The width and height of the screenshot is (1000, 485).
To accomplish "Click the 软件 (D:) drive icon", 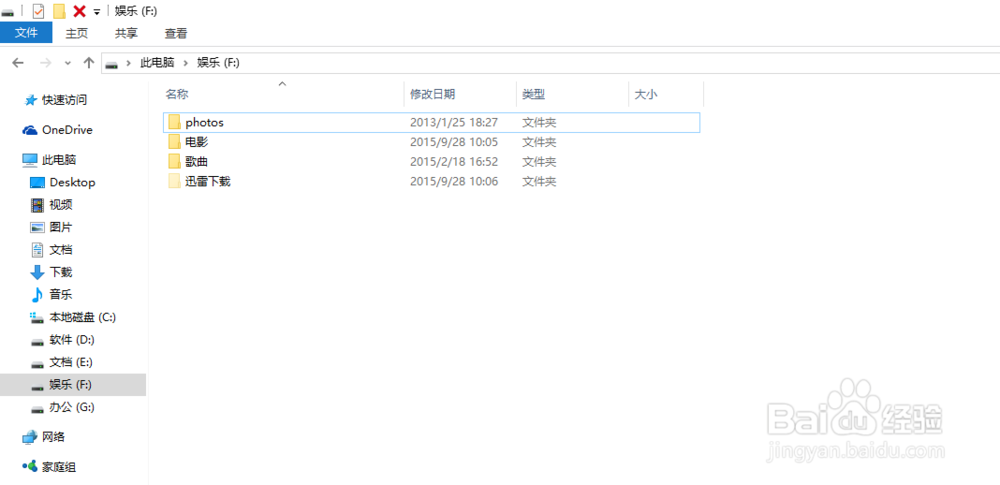I will [x=38, y=340].
